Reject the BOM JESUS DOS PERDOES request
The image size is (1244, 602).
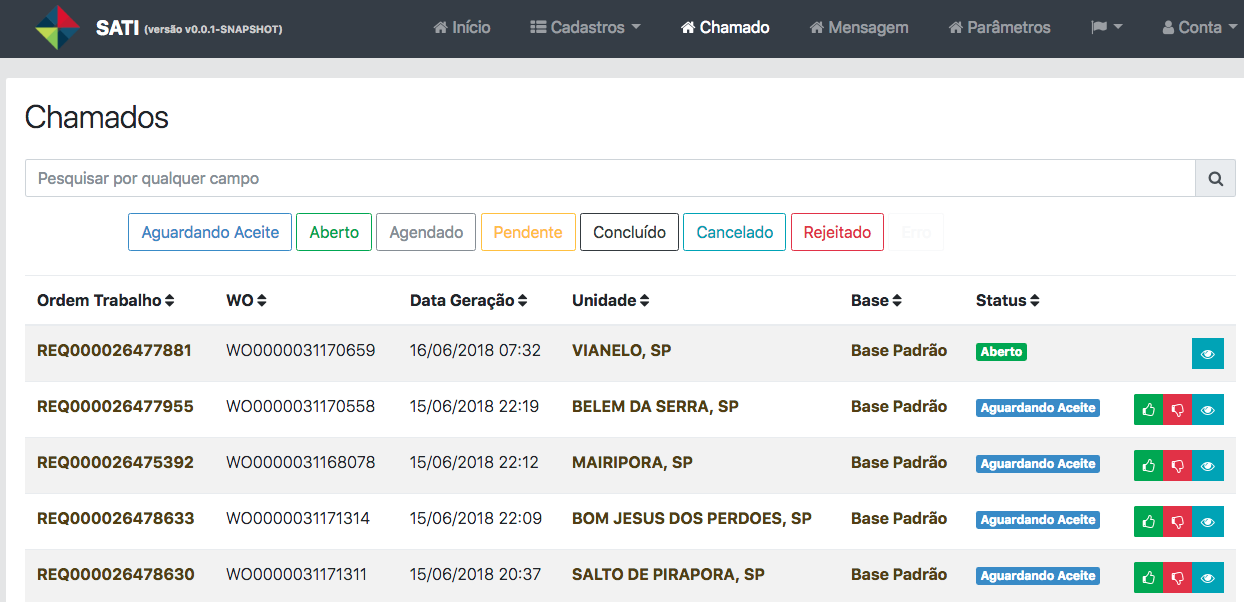coord(1178,522)
